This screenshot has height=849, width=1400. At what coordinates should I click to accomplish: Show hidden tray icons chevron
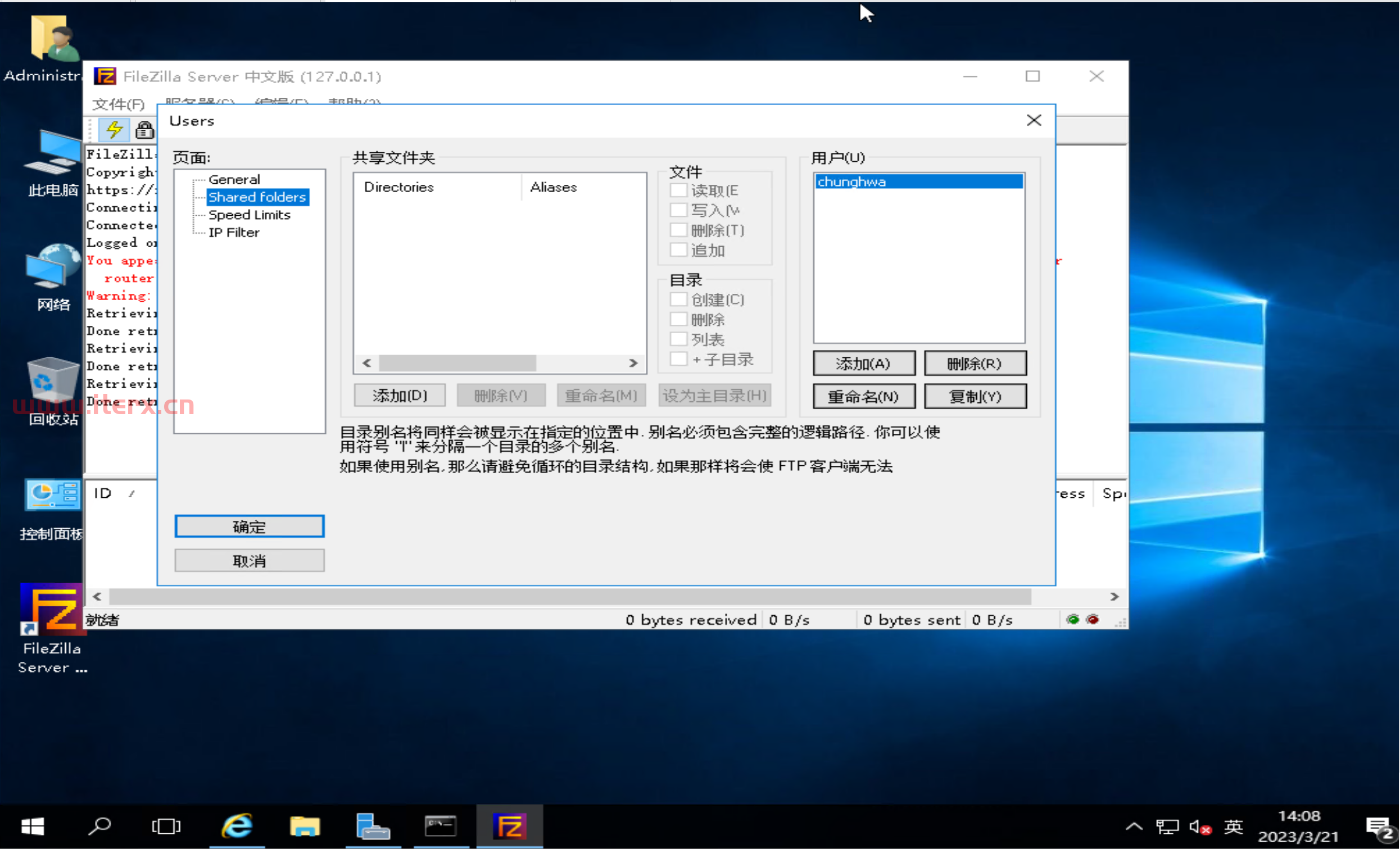point(1134,827)
